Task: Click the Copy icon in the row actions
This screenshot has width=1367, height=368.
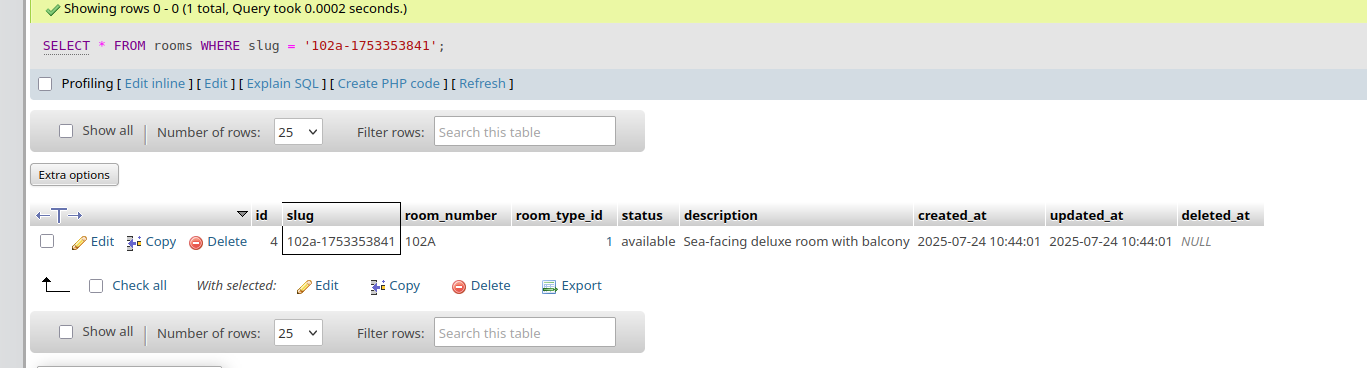Action: [x=134, y=242]
